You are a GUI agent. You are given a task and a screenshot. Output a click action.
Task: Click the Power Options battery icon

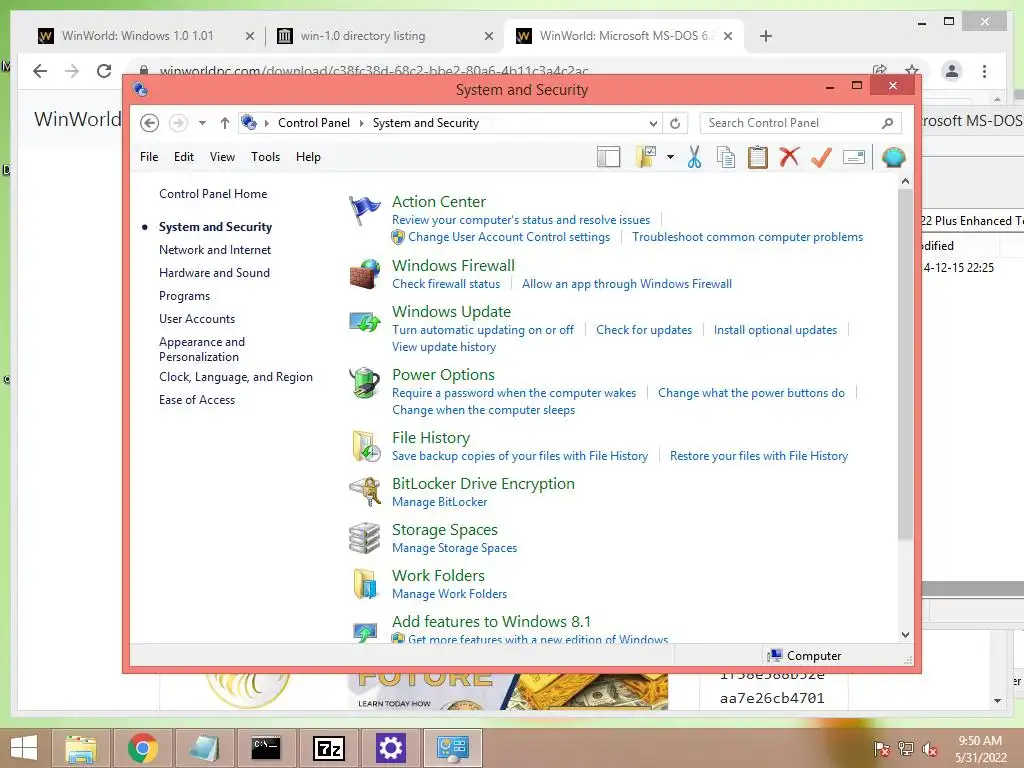click(x=364, y=383)
